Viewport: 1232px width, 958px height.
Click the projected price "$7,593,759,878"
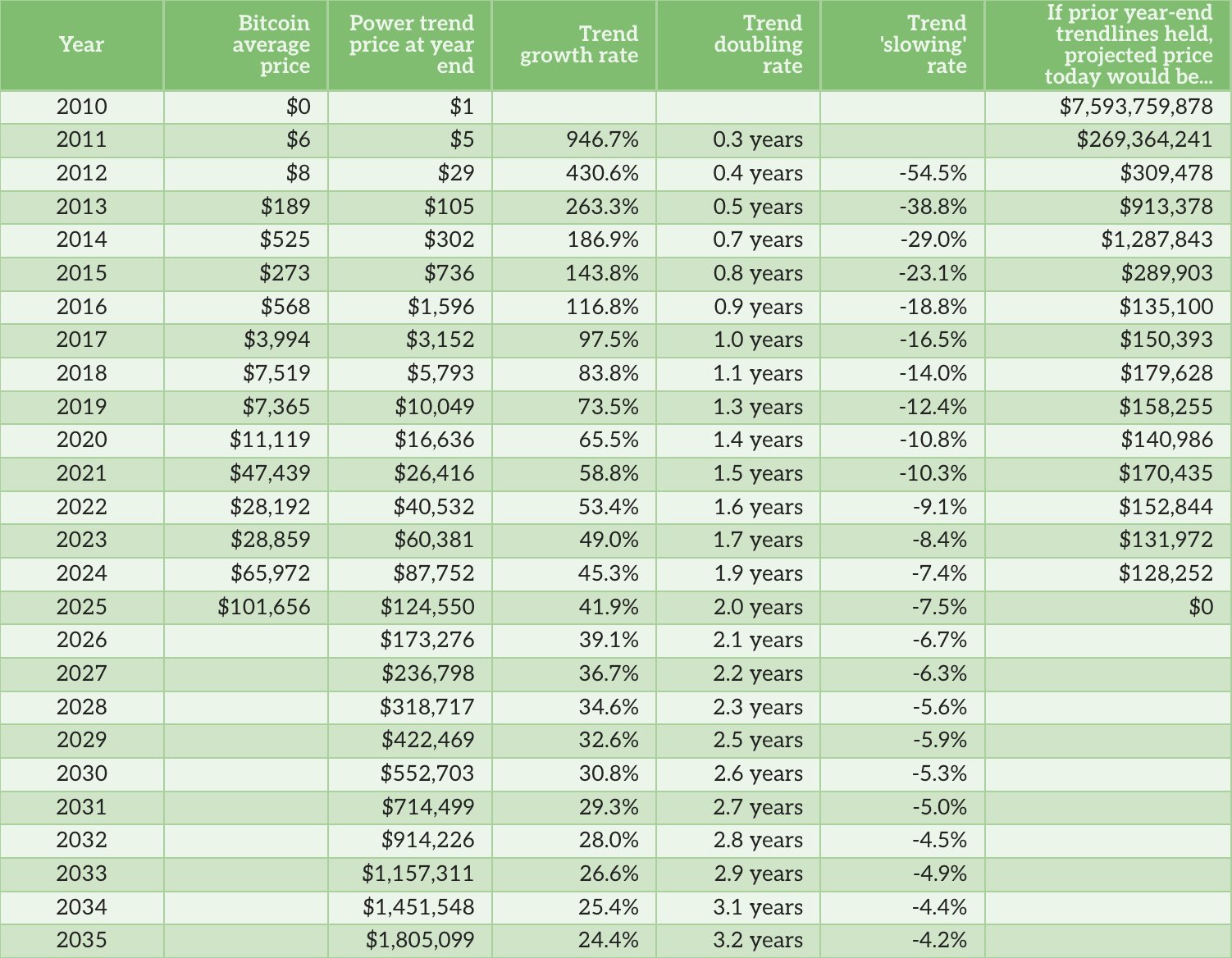[x=1136, y=107]
